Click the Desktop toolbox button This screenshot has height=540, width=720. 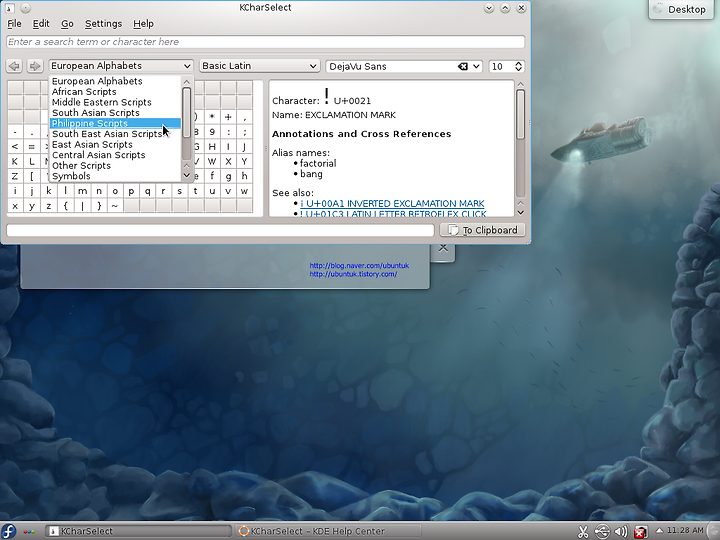pyautogui.click(x=681, y=9)
